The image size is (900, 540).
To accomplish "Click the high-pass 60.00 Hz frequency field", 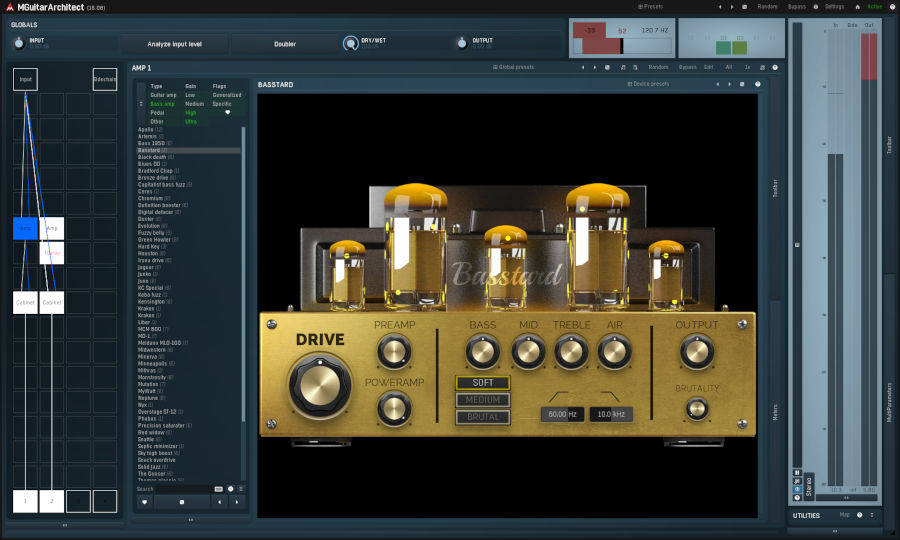I will click(561, 414).
